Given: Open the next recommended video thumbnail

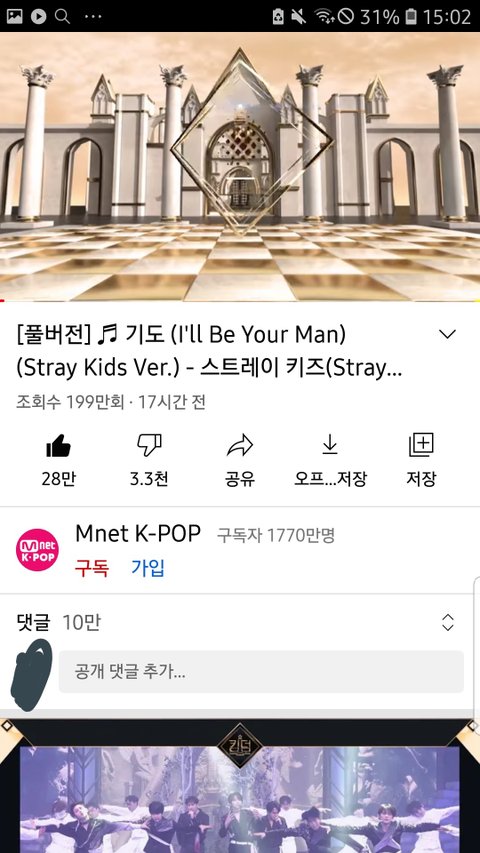Looking at the screenshot, I should point(240,786).
